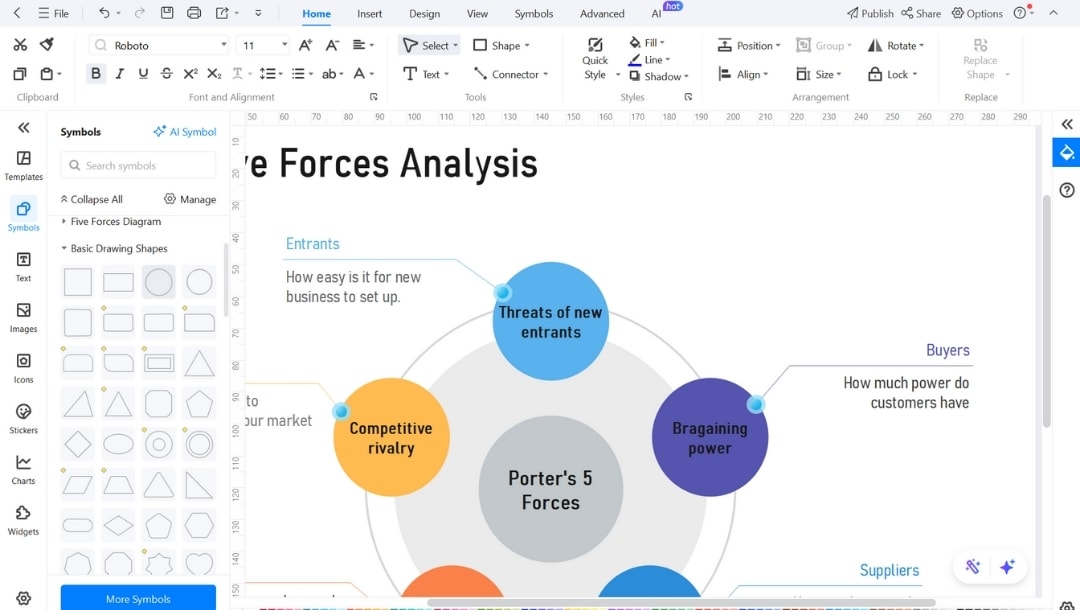1080x610 pixels.
Task: Switch to the View tab
Action: tap(477, 13)
